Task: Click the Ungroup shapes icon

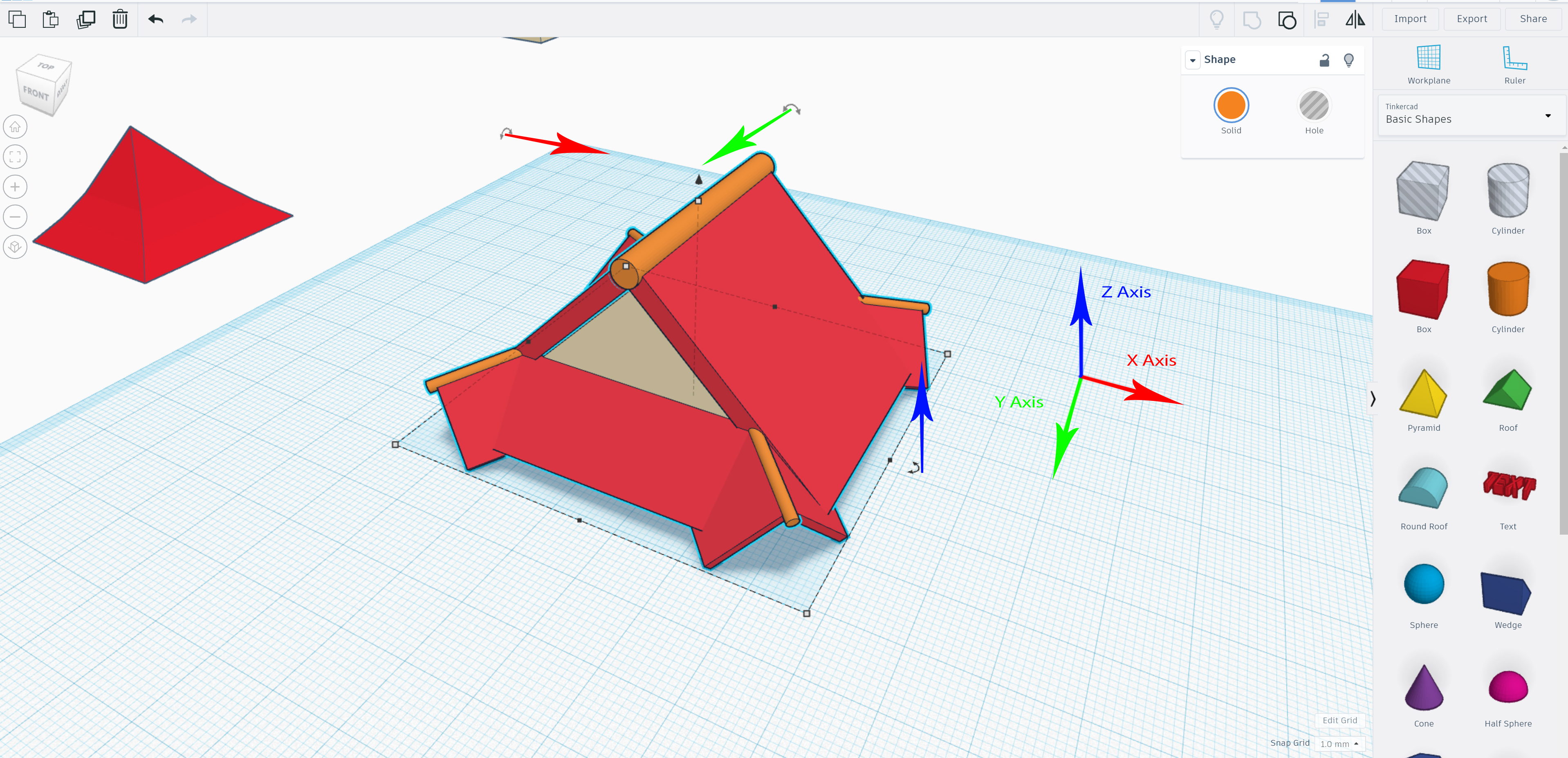Action: 1287,20
